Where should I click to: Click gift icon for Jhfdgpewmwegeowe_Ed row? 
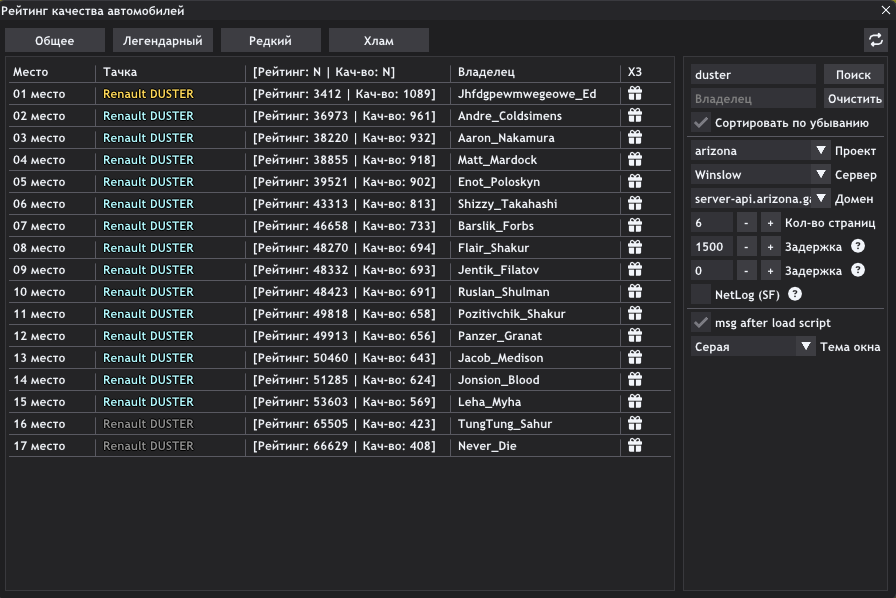635,93
